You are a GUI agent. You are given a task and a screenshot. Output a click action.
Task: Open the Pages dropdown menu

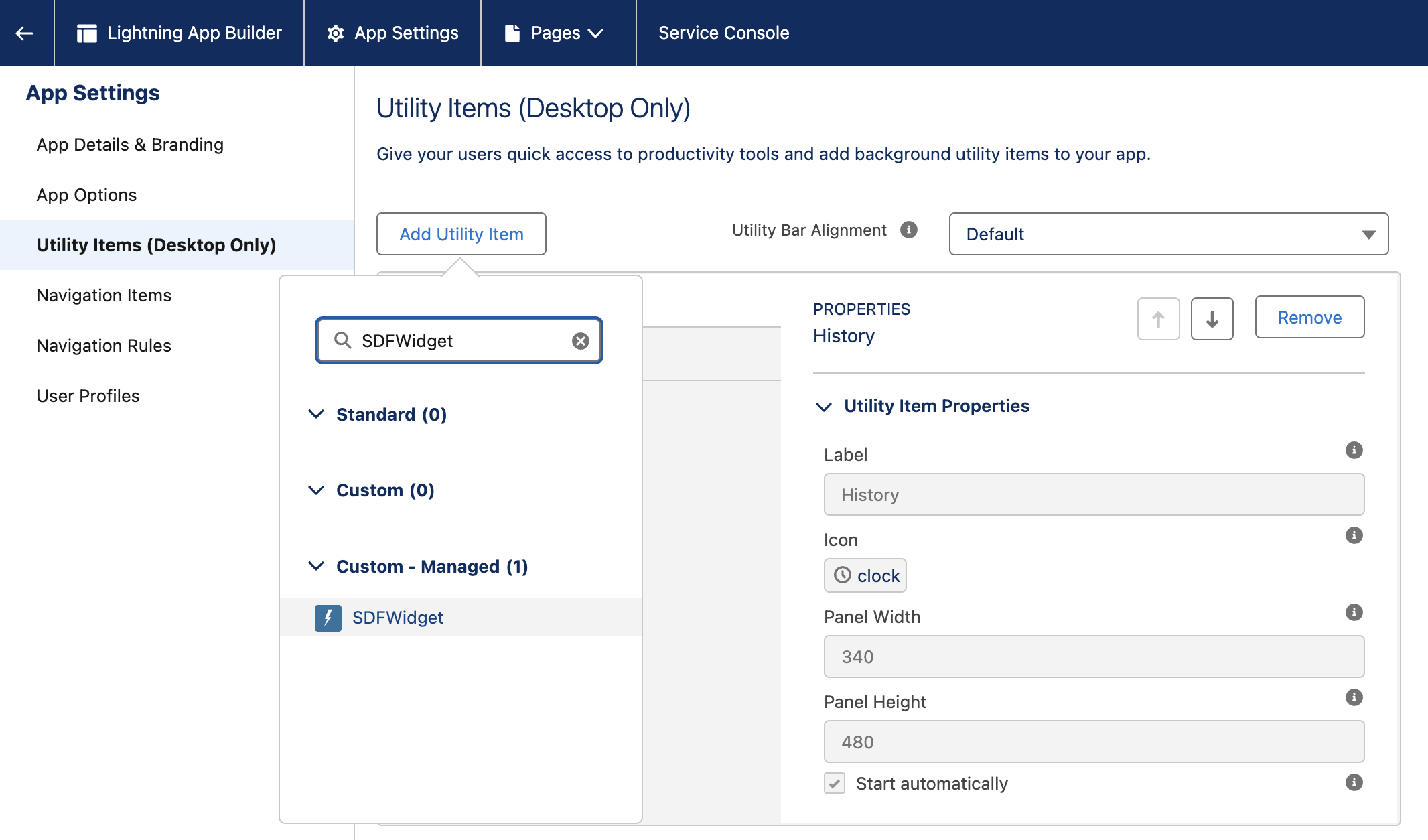(559, 33)
